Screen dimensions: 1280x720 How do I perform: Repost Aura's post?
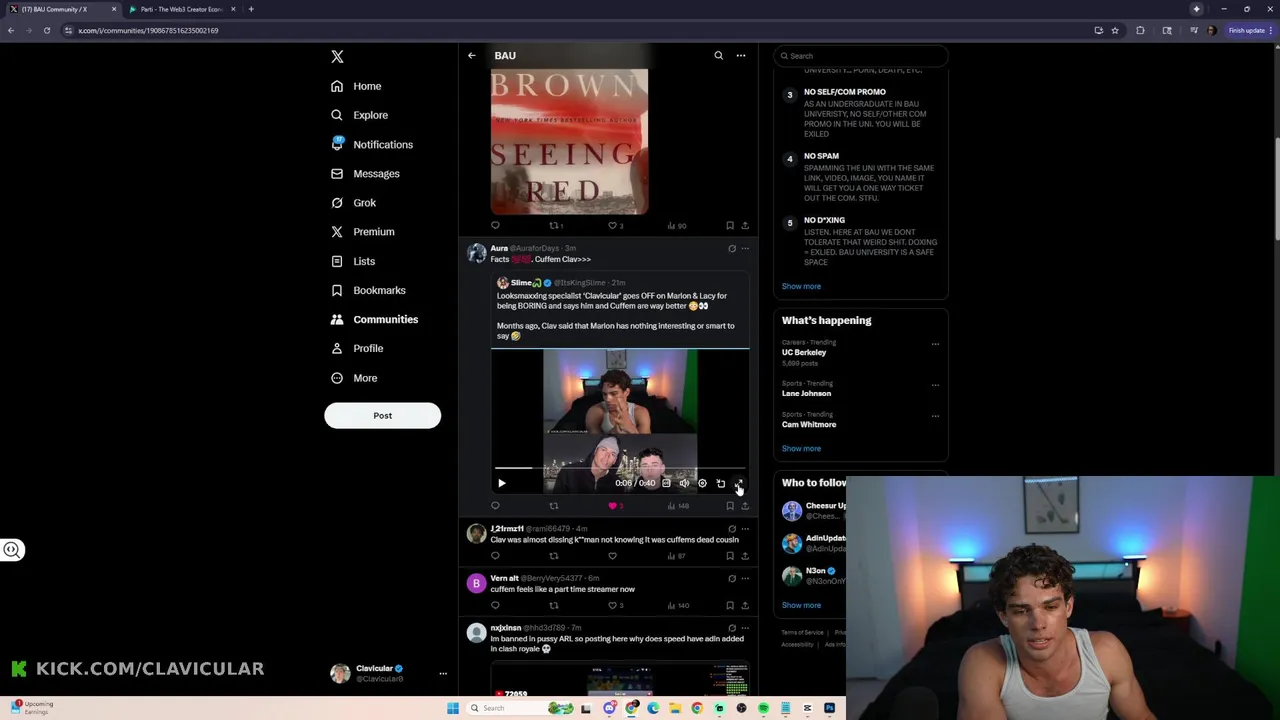click(553, 506)
